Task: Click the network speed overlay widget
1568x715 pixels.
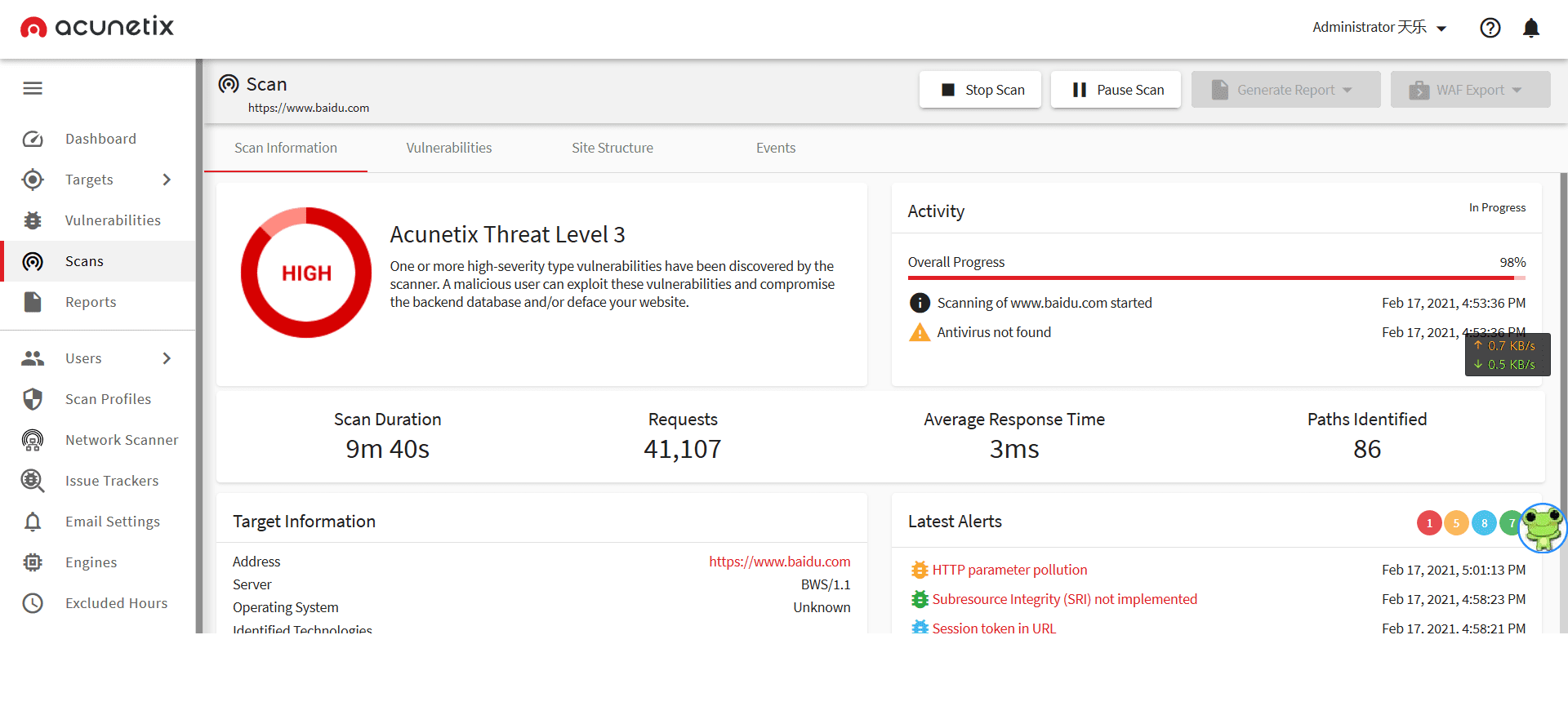Action: pyautogui.click(x=1508, y=355)
